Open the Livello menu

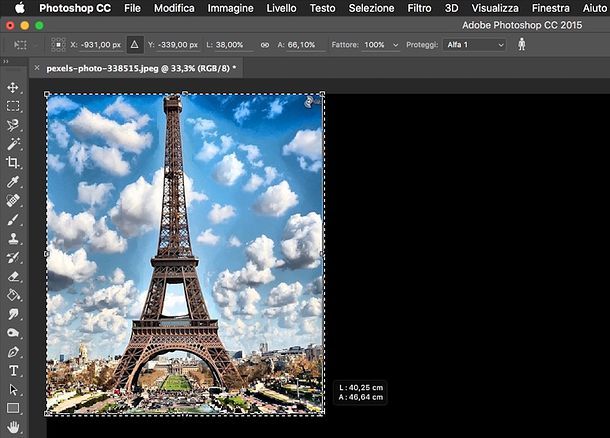(281, 8)
